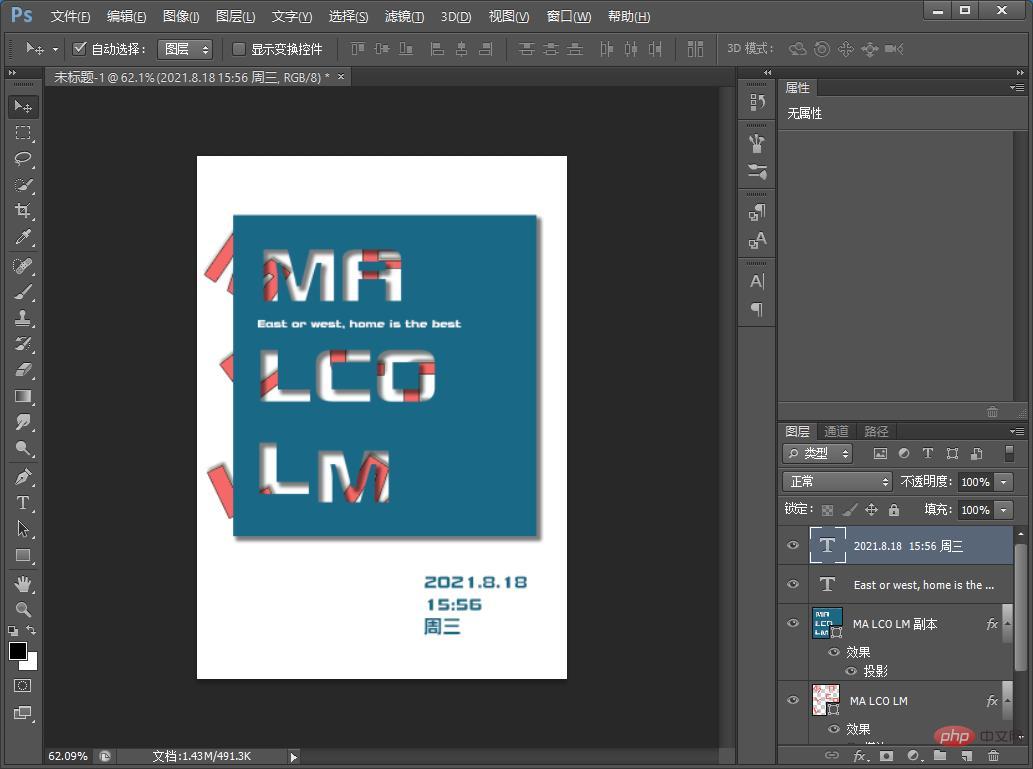
Task: Choose the Spot Healing Brush tool
Action: click(x=23, y=266)
